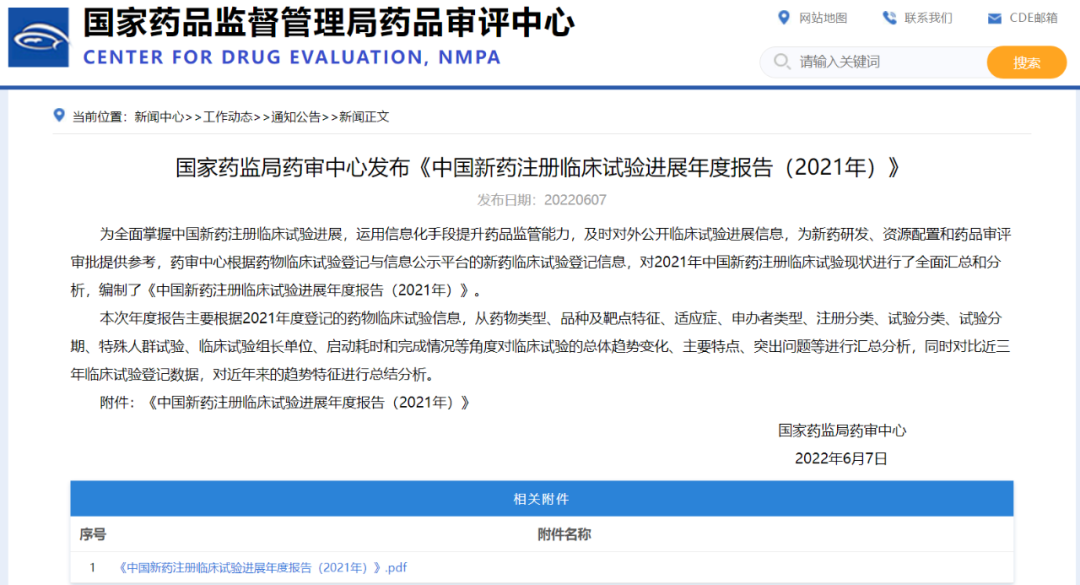This screenshot has width=1080, height=585.
Task: Click the CDE fish logo icon
Action: pos(38,38)
